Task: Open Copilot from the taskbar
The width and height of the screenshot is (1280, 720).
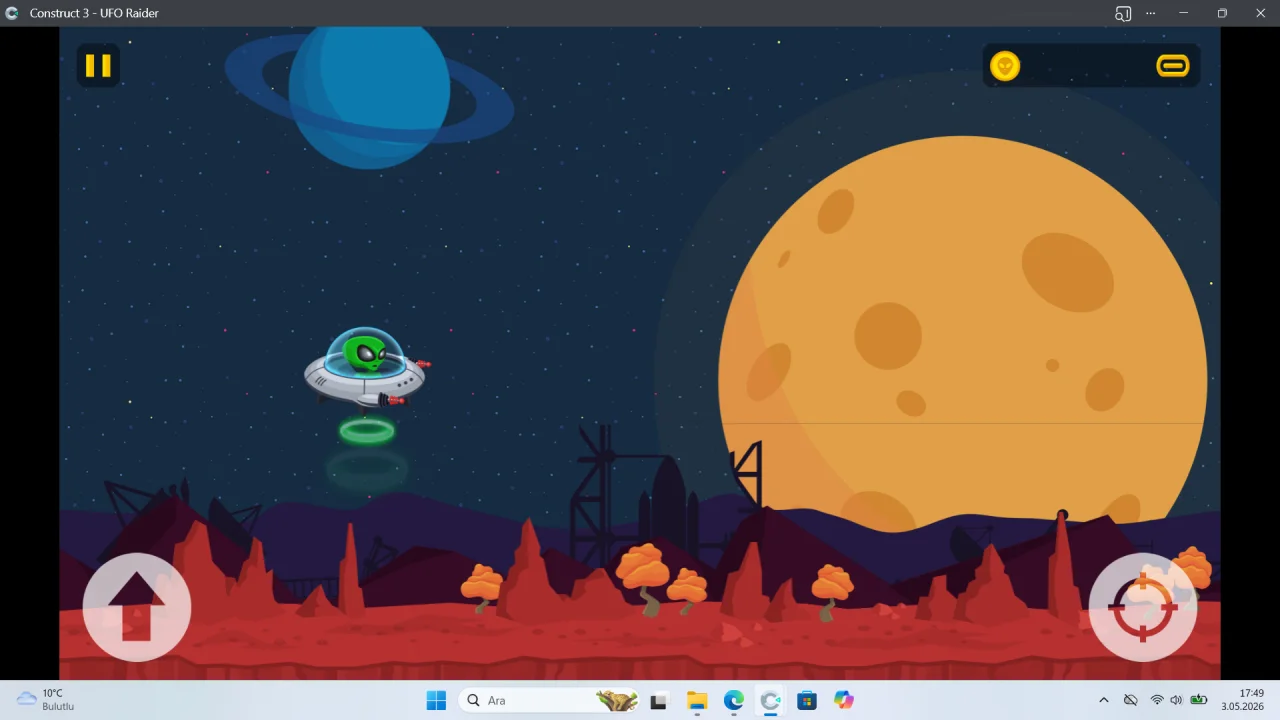Action: point(844,700)
